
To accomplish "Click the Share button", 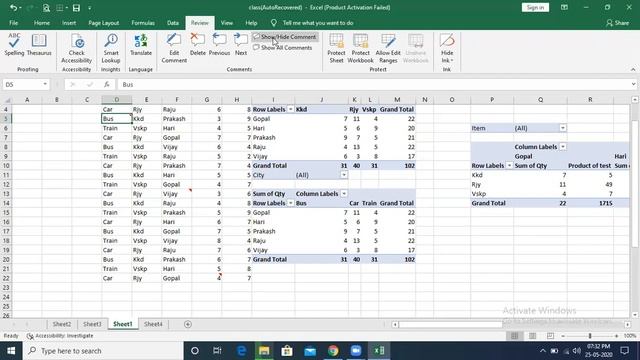I will (x=618, y=23).
